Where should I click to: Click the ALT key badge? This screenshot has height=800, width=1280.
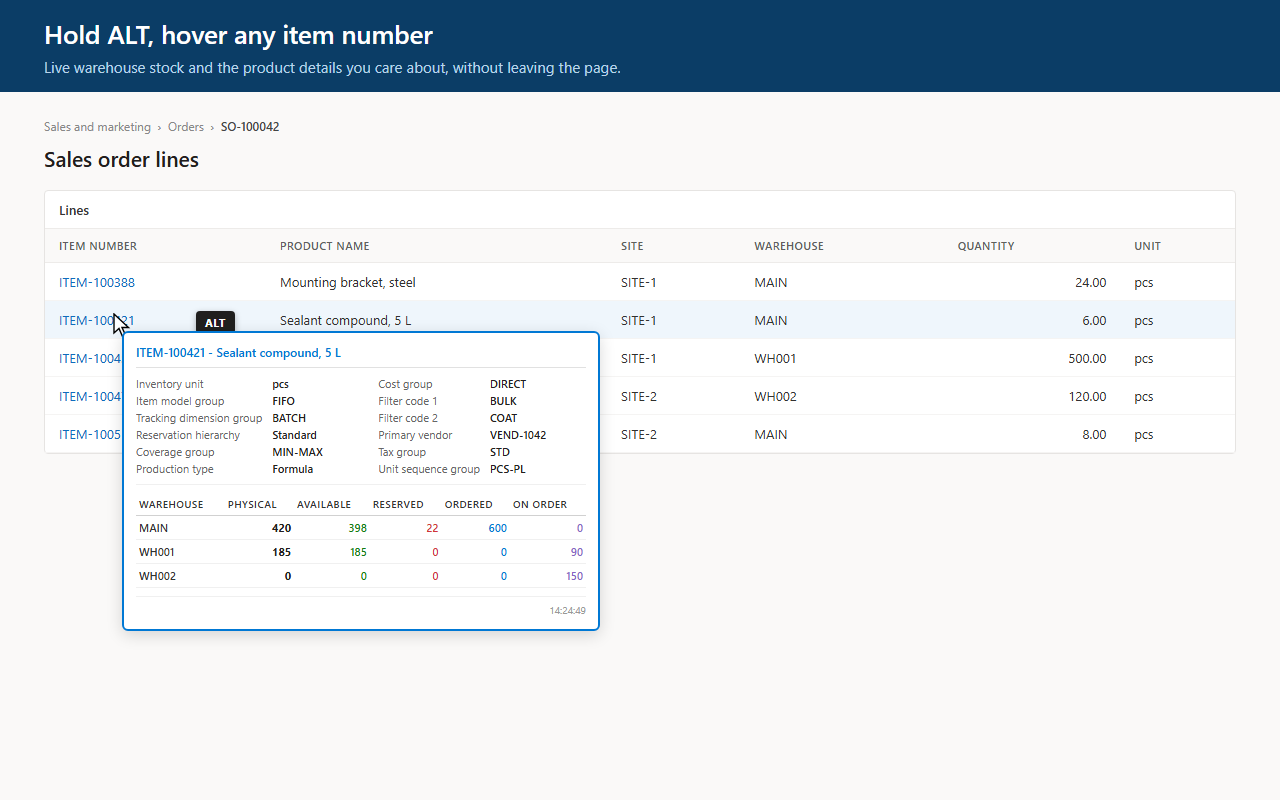click(215, 323)
